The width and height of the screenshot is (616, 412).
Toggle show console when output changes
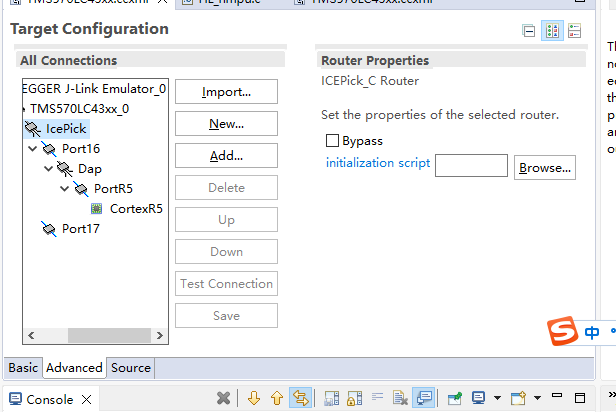coord(424,398)
